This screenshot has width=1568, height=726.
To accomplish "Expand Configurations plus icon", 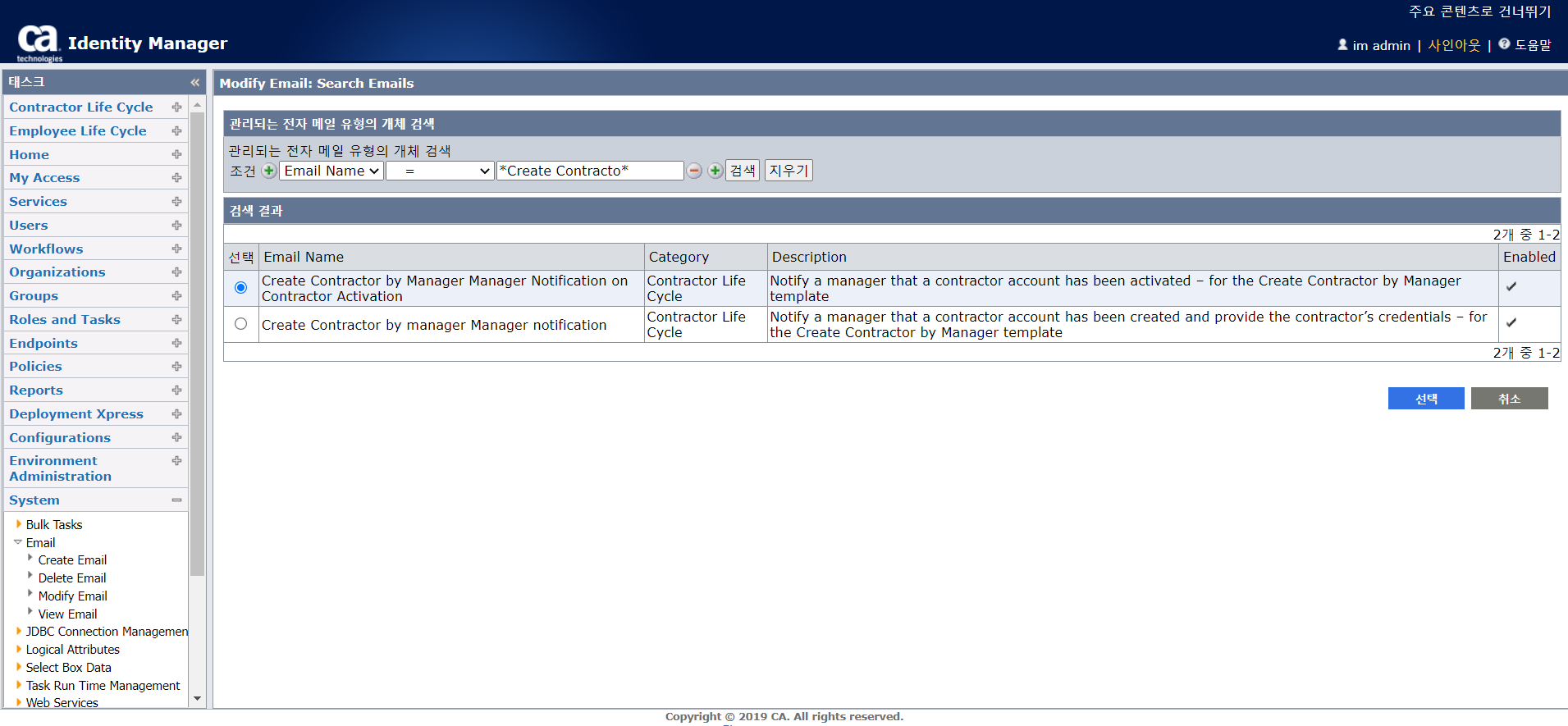I will tap(176, 438).
